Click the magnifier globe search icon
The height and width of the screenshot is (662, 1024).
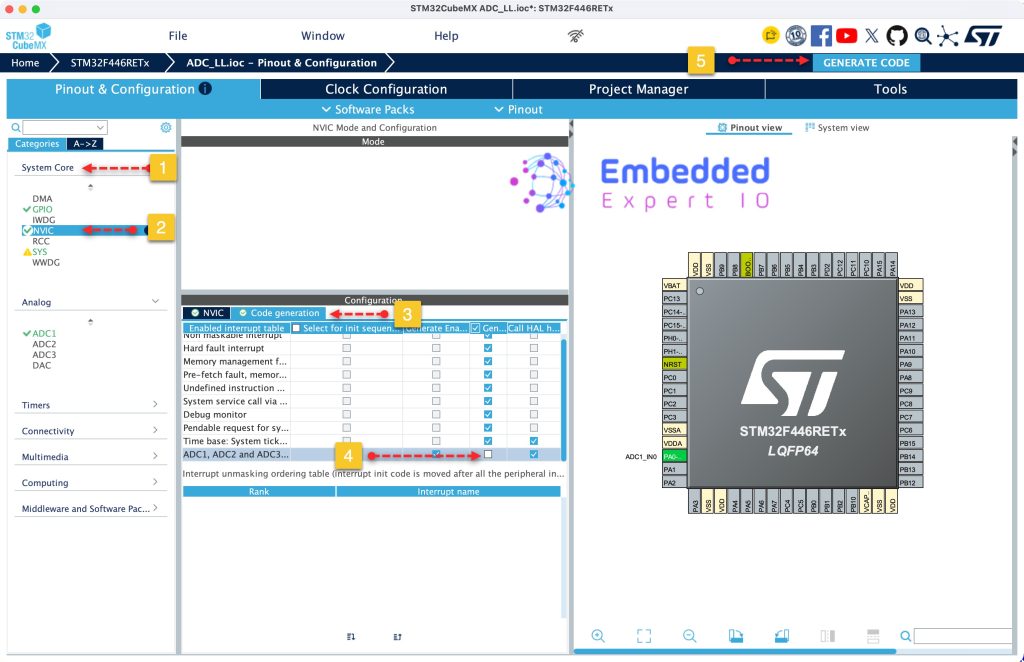(x=923, y=36)
